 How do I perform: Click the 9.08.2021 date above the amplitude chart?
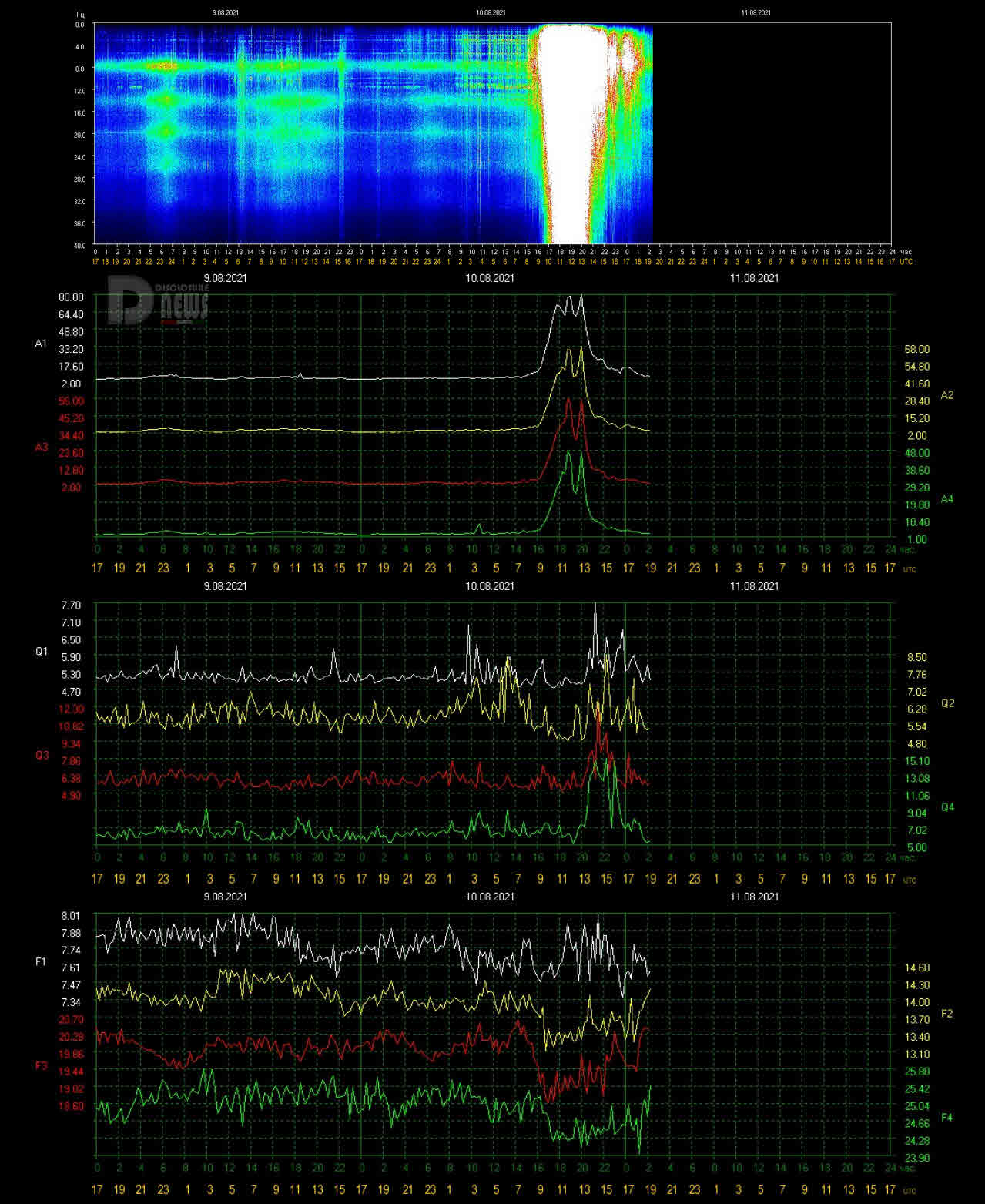[225, 278]
